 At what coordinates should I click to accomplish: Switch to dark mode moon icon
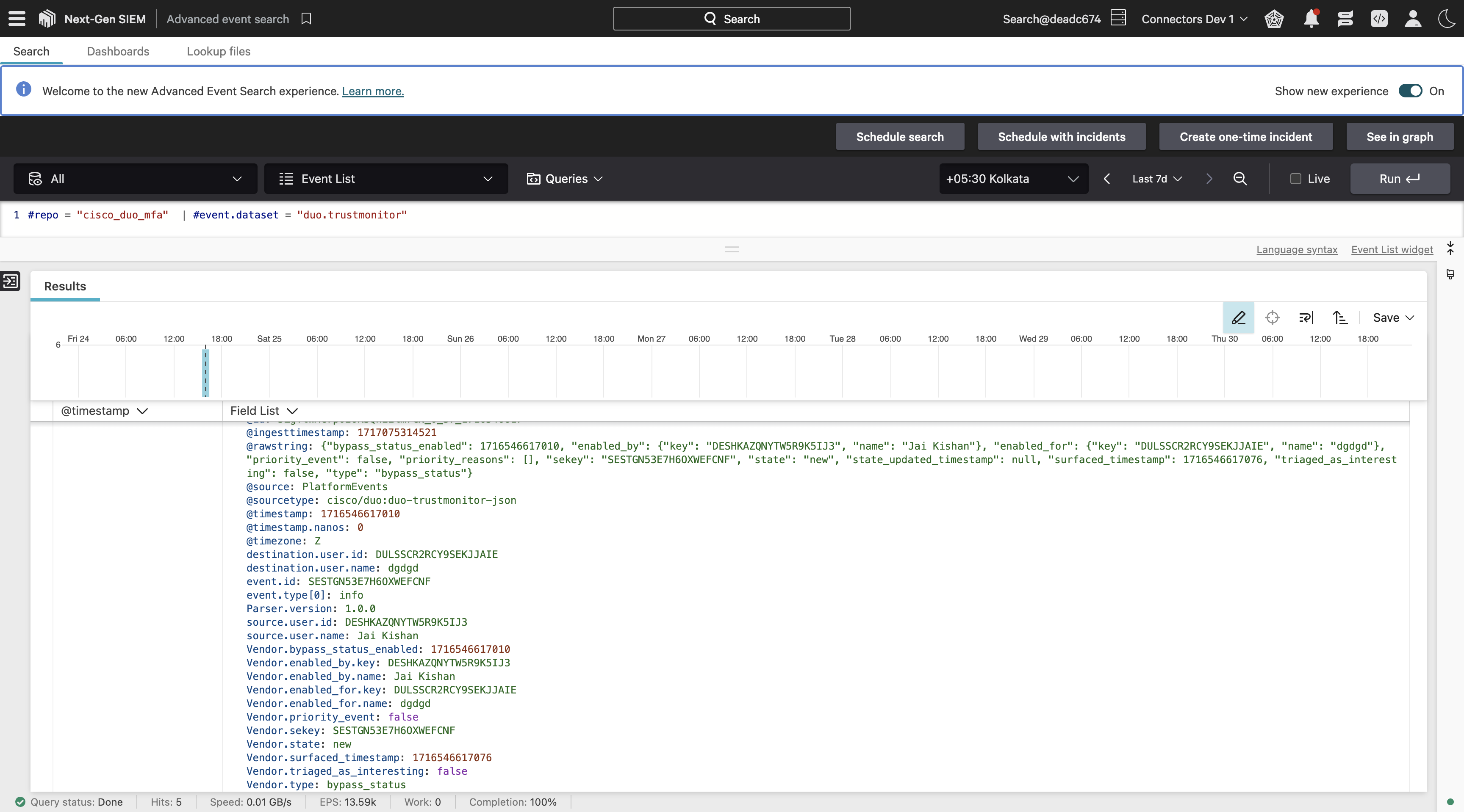[1446, 19]
